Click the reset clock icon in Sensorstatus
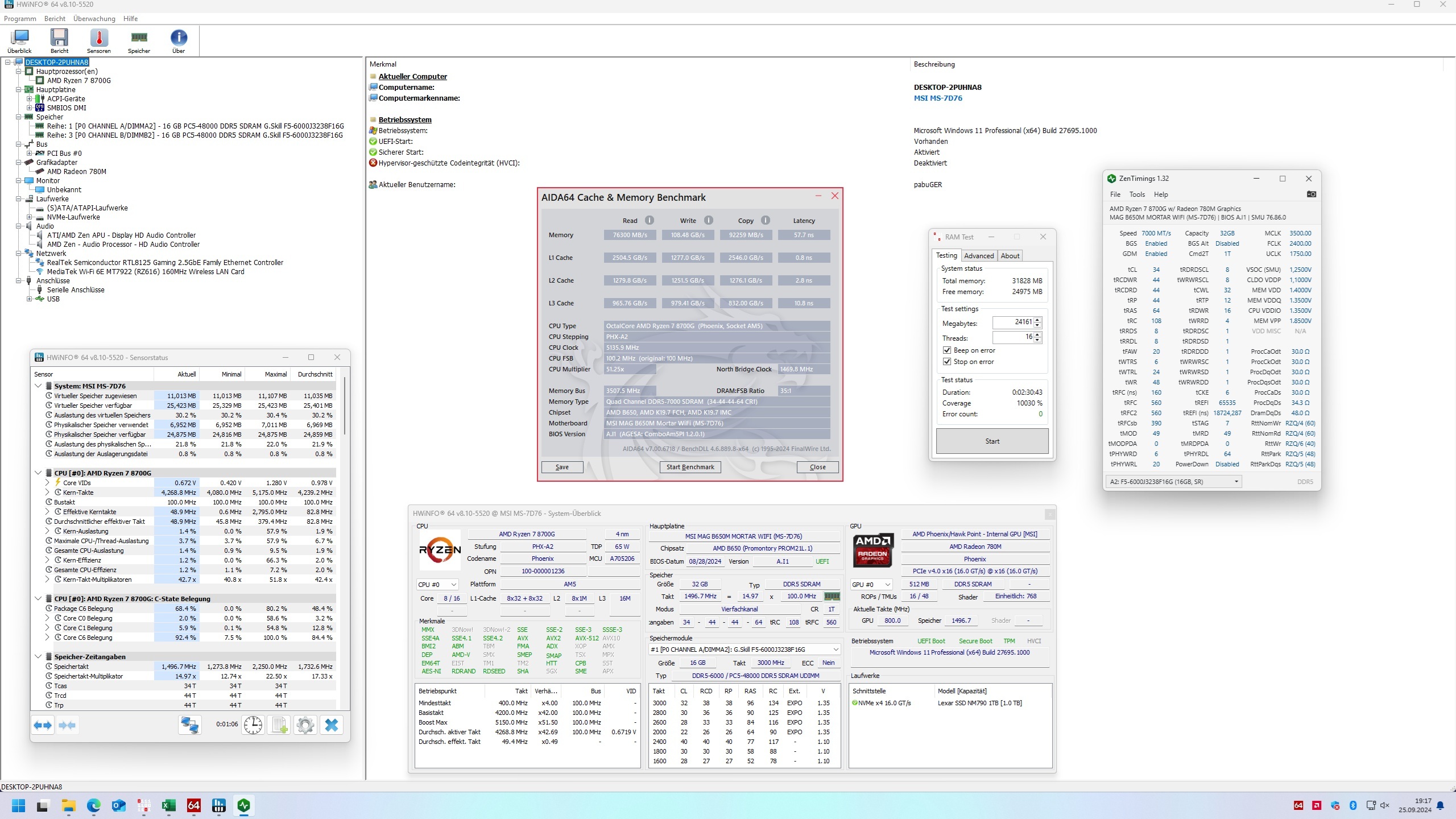This screenshot has height=819, width=1456. pyautogui.click(x=253, y=725)
